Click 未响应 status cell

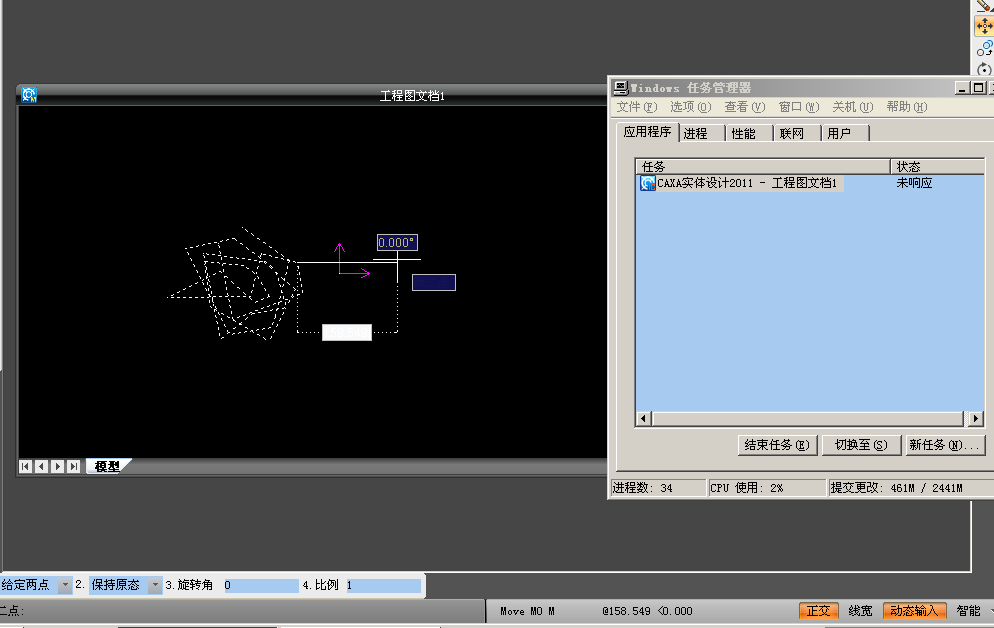914,183
